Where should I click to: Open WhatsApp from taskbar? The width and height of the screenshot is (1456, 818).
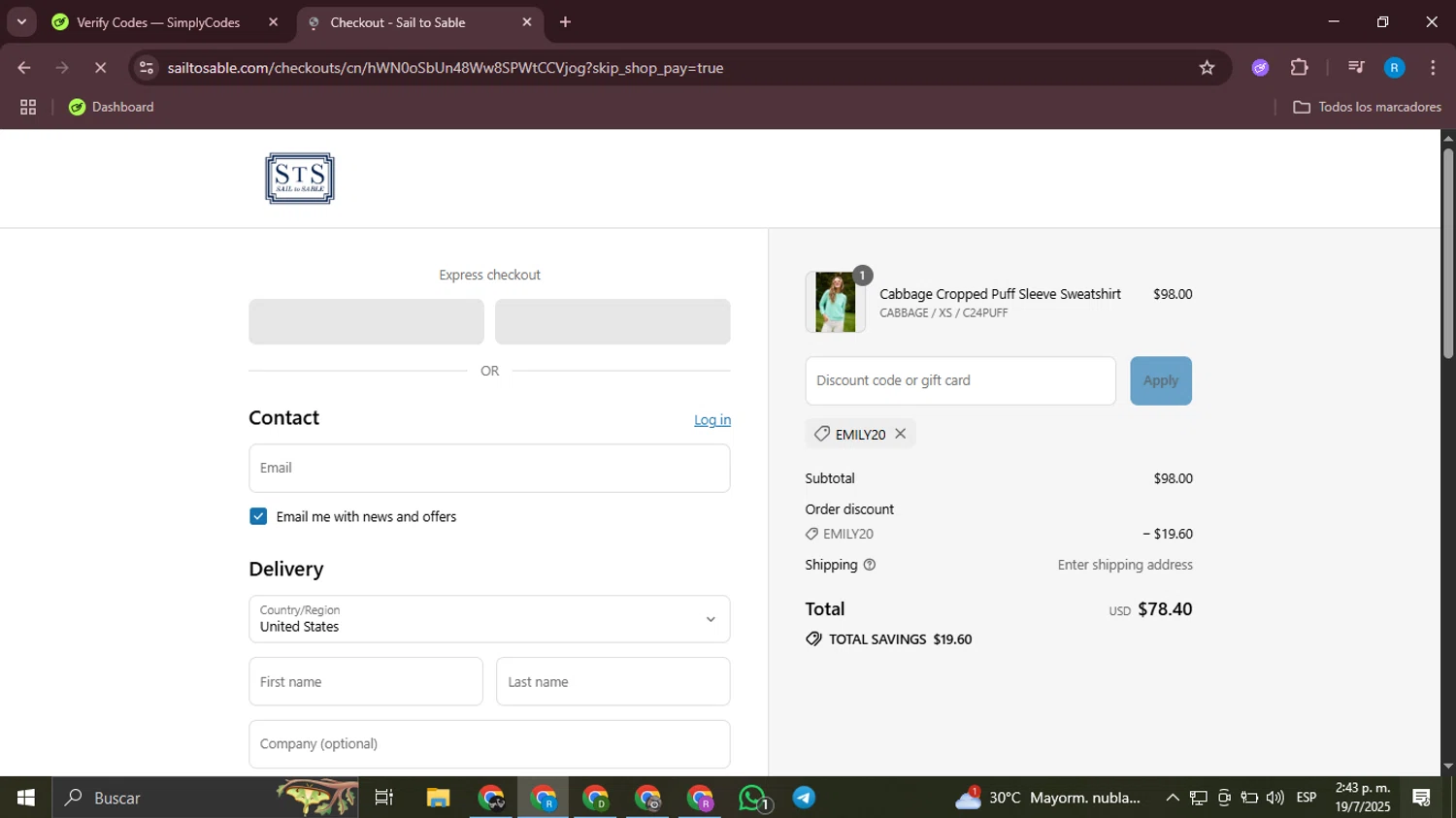pyautogui.click(x=753, y=798)
